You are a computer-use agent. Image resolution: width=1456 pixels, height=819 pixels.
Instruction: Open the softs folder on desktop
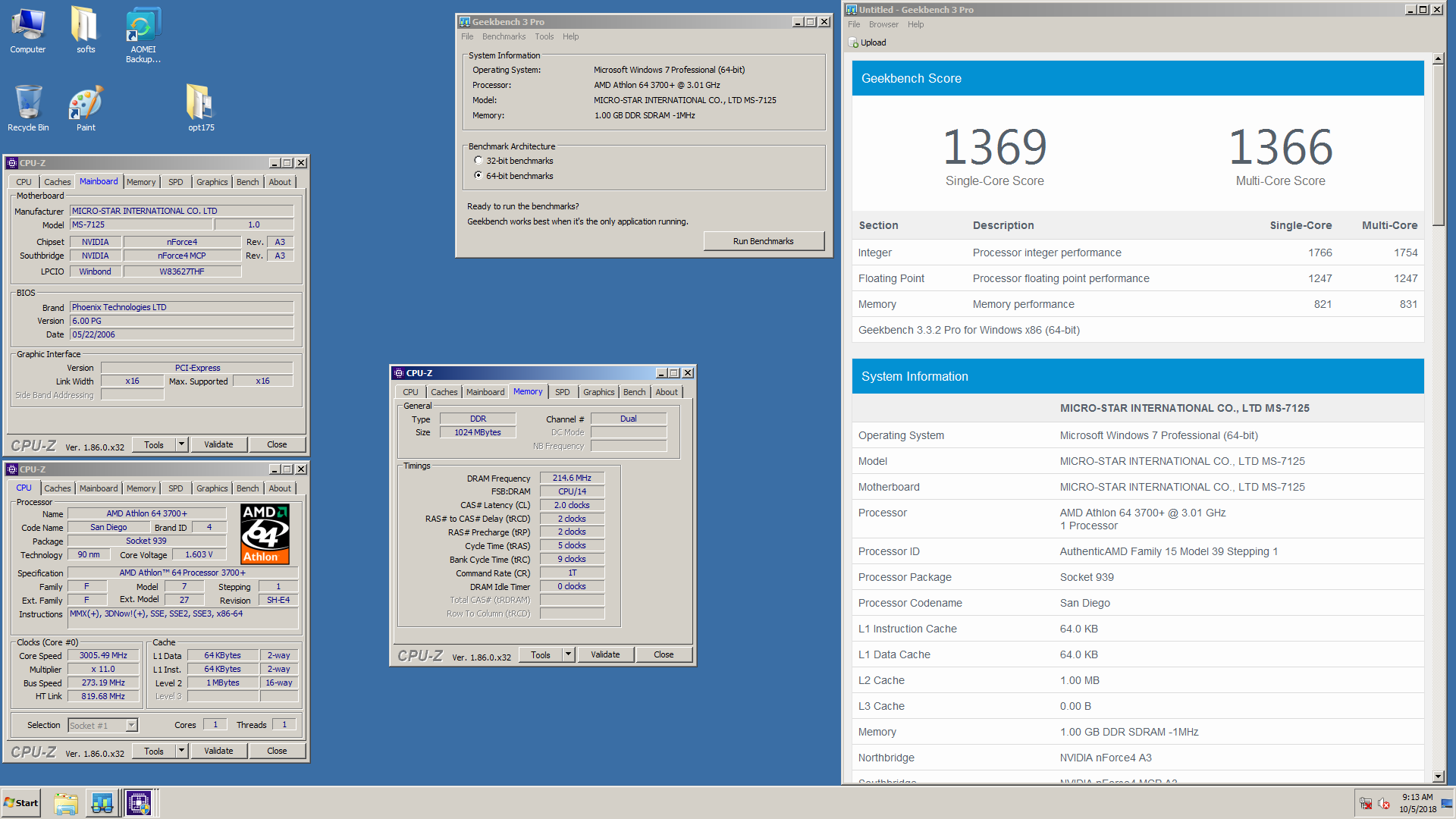click(x=86, y=30)
